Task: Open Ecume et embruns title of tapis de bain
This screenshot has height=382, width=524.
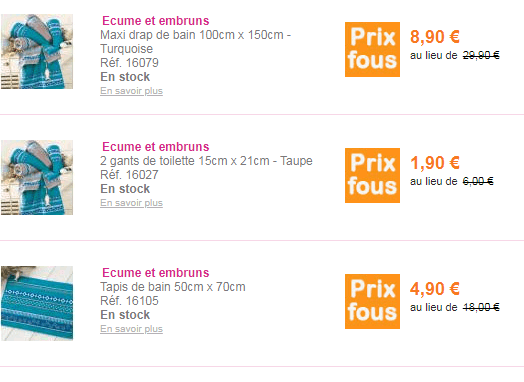Action: [x=156, y=273]
